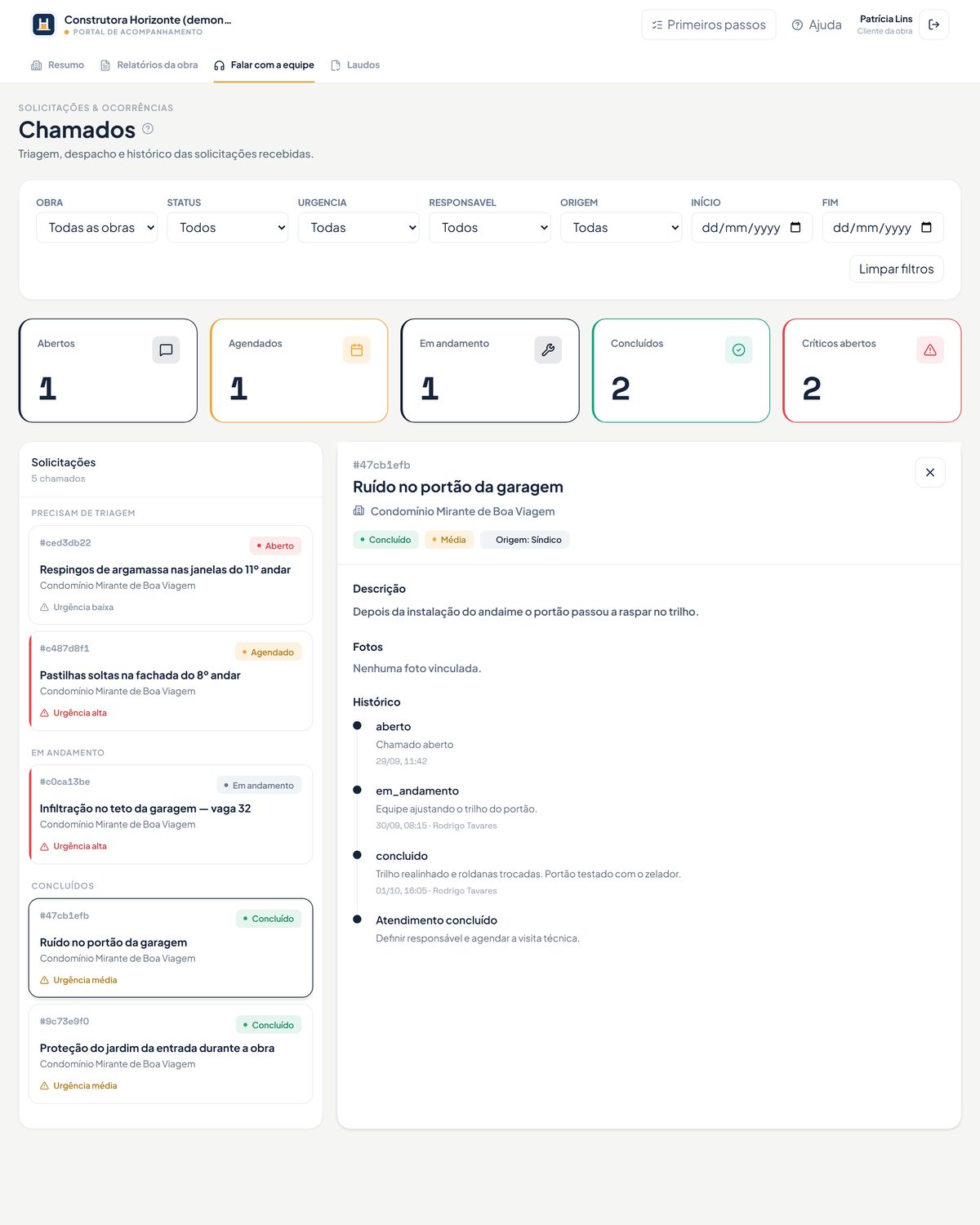Open the Origem filter dropdown

pos(621,227)
